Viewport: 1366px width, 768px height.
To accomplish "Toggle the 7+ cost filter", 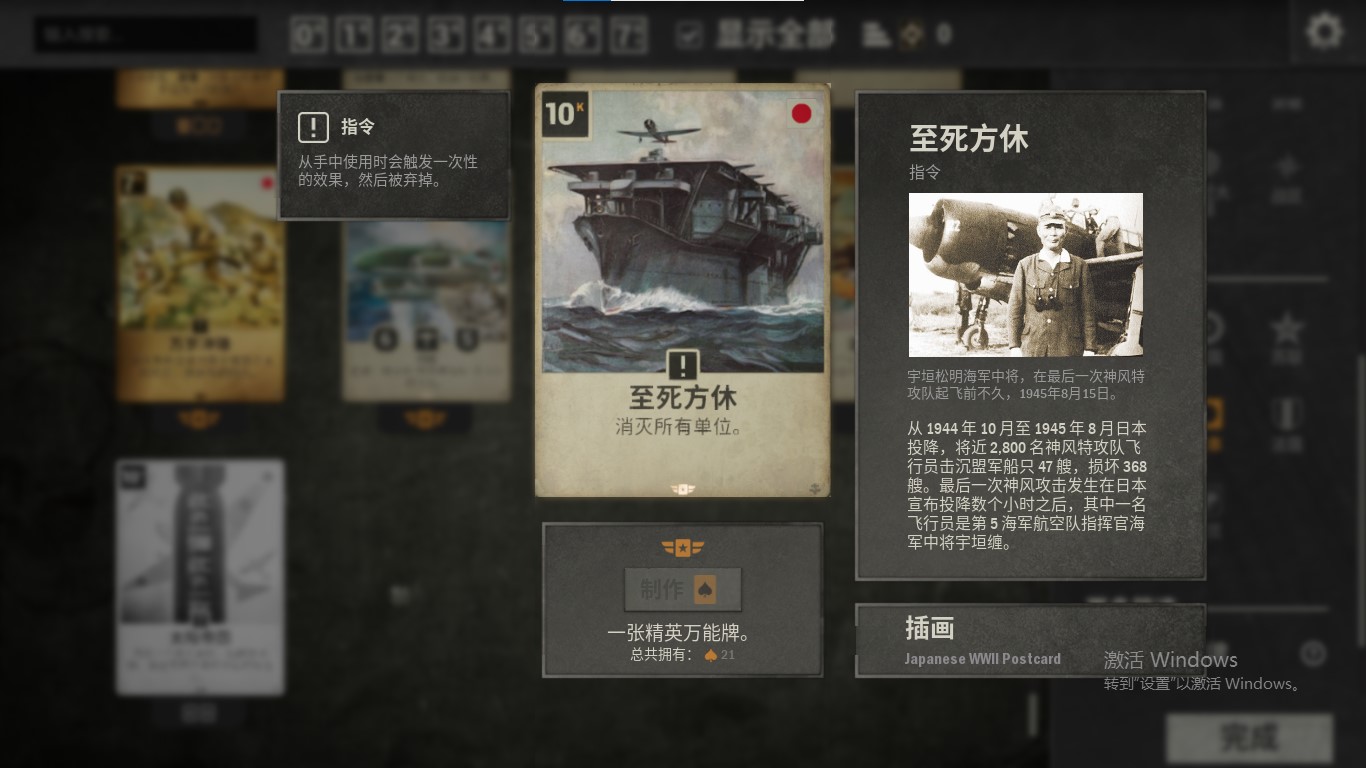I will point(629,35).
